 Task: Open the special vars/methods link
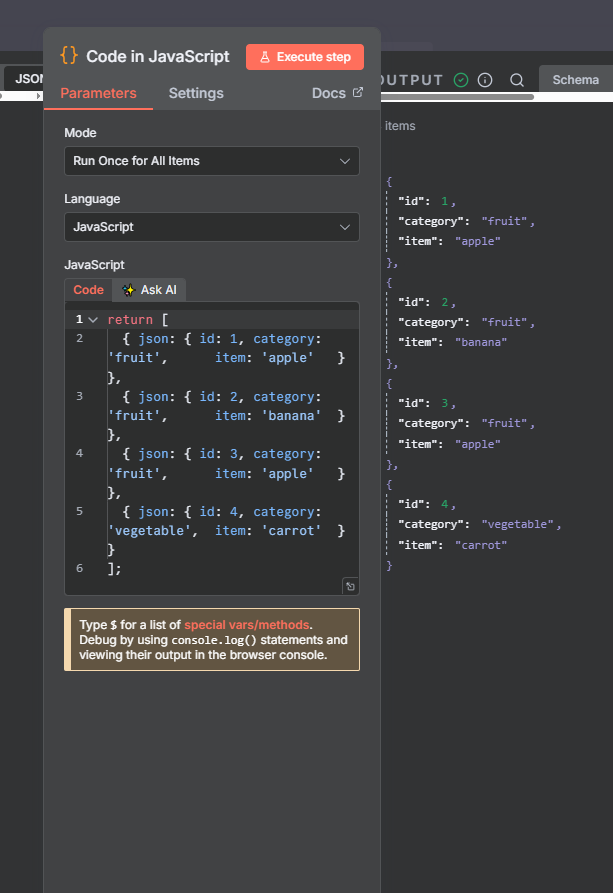point(246,624)
